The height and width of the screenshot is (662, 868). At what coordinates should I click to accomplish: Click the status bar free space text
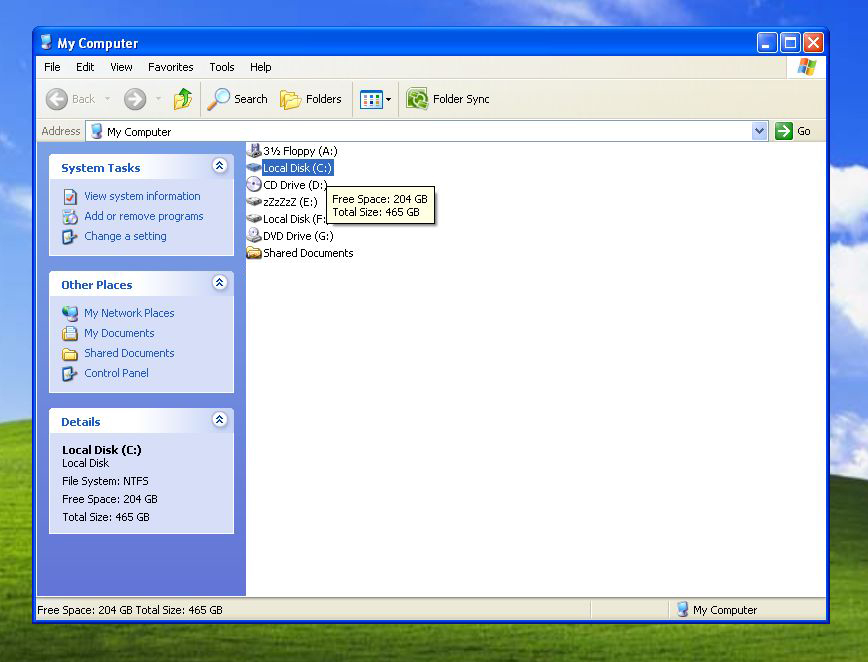coord(130,610)
